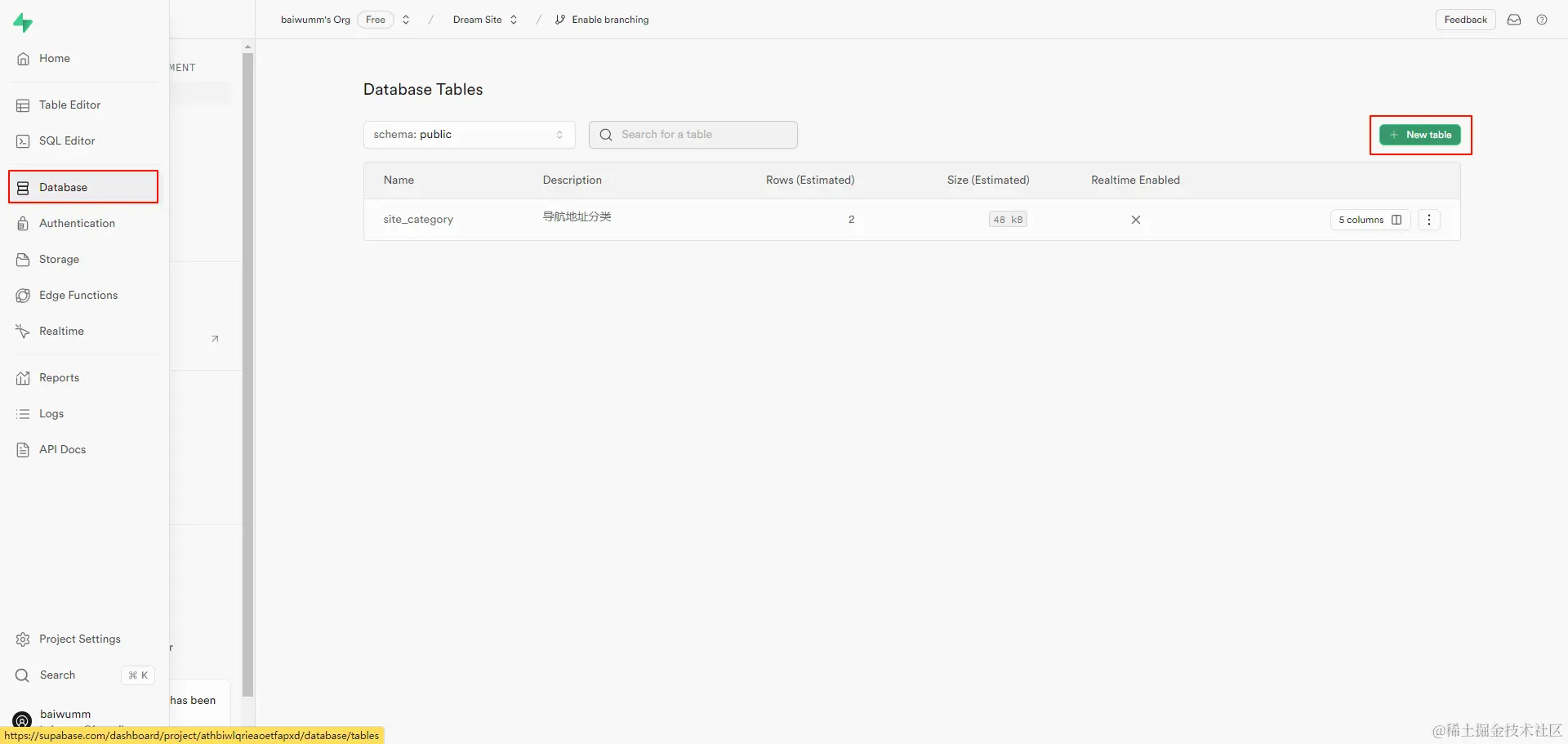Viewport: 1568px width, 744px height.
Task: Expand the organization switcher chevrons
Action: tap(406, 20)
